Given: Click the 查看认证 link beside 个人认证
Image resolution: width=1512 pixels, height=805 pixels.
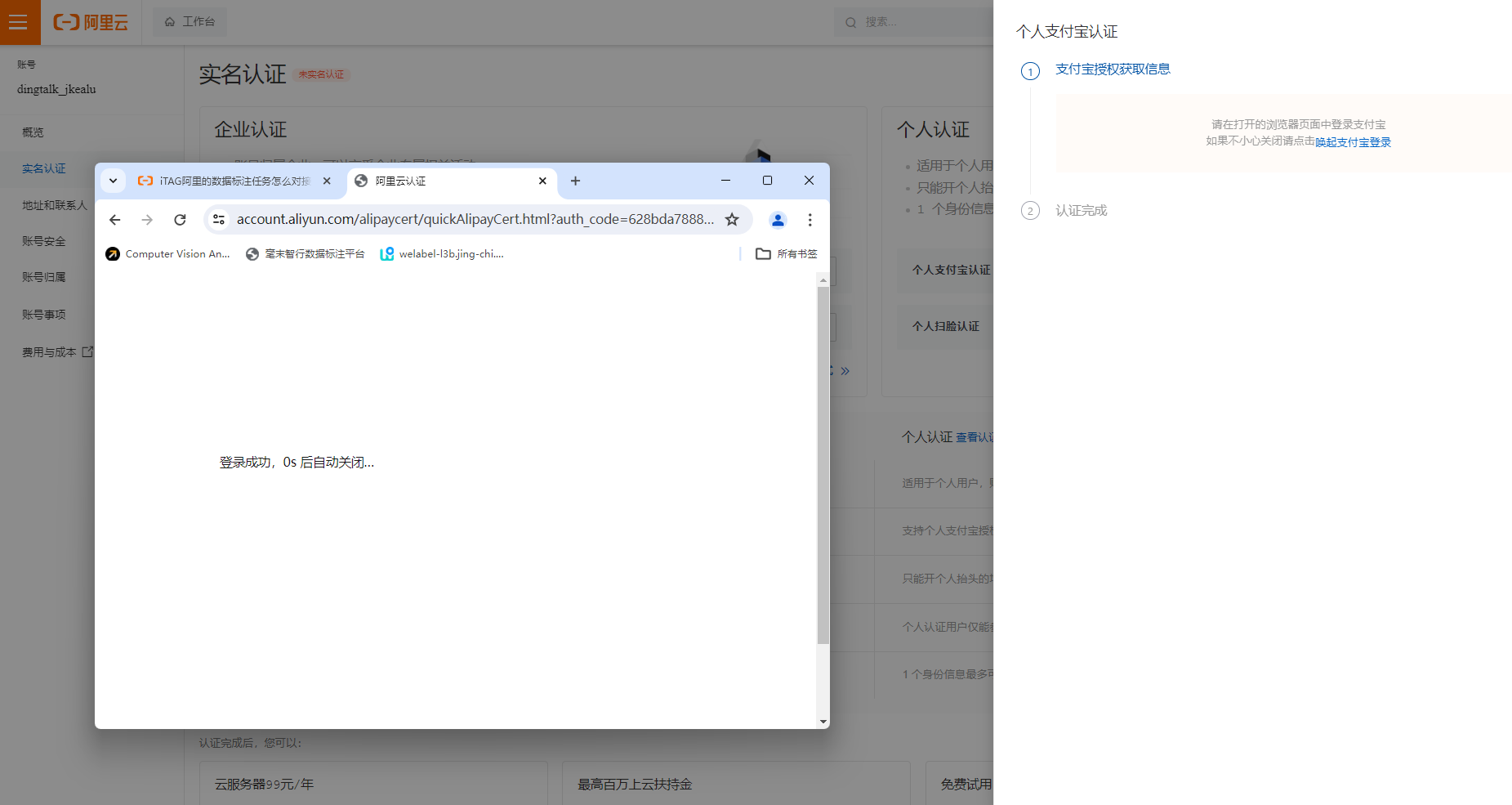Looking at the screenshot, I should pos(975,437).
